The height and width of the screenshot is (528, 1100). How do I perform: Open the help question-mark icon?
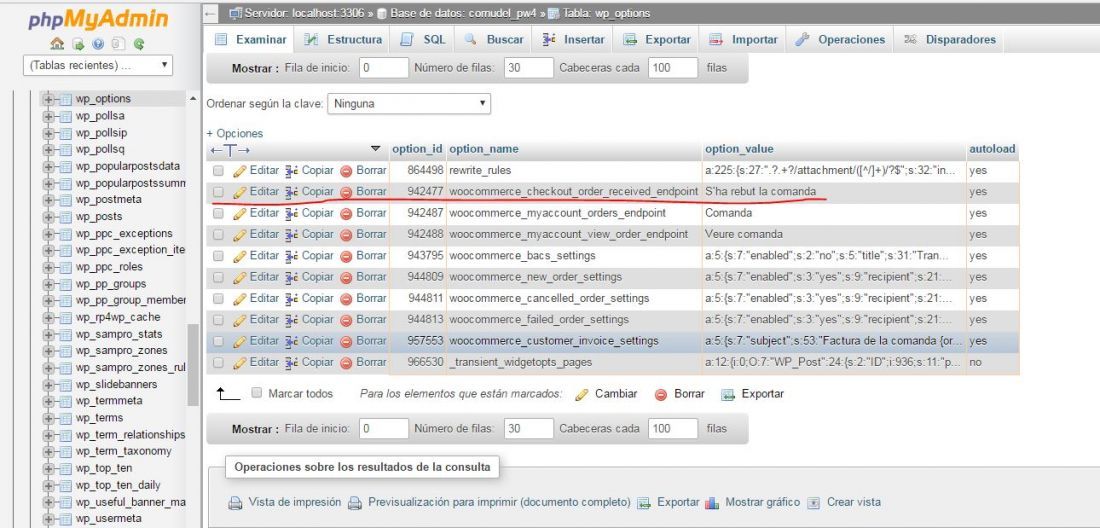[x=98, y=43]
